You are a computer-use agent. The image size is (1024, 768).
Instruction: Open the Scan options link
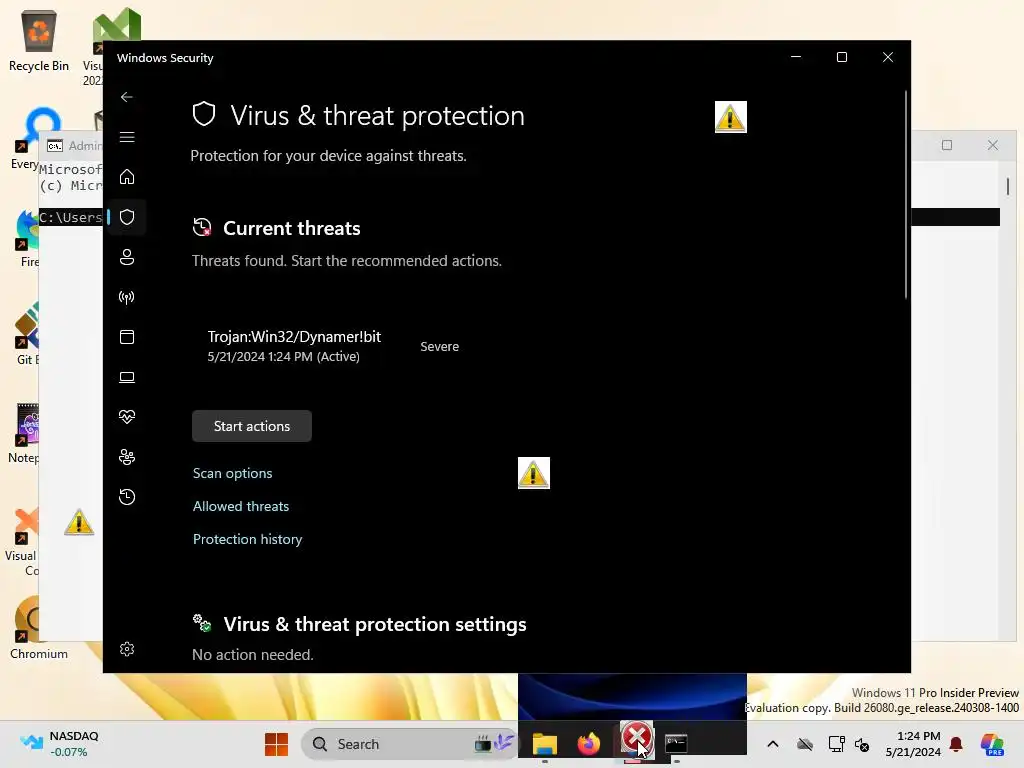(x=232, y=473)
